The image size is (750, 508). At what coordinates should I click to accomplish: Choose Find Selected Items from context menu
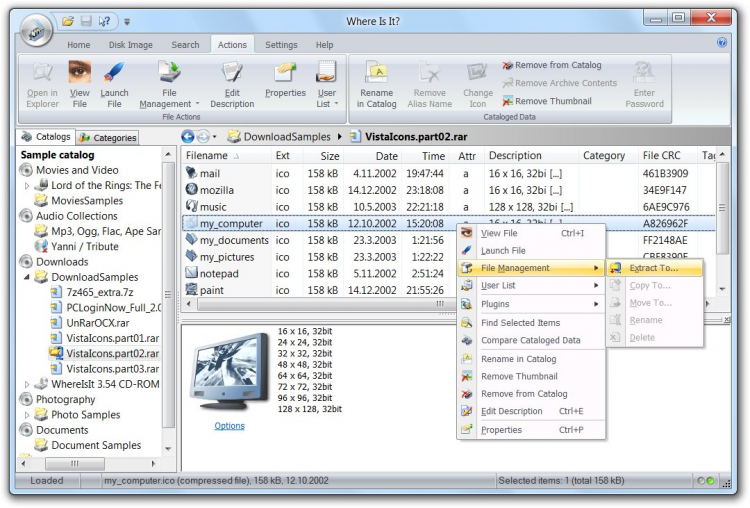pyautogui.click(x=520, y=323)
